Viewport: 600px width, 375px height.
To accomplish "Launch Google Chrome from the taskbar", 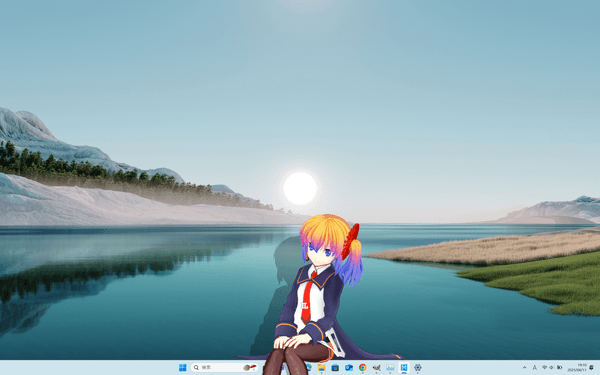I will (363, 368).
